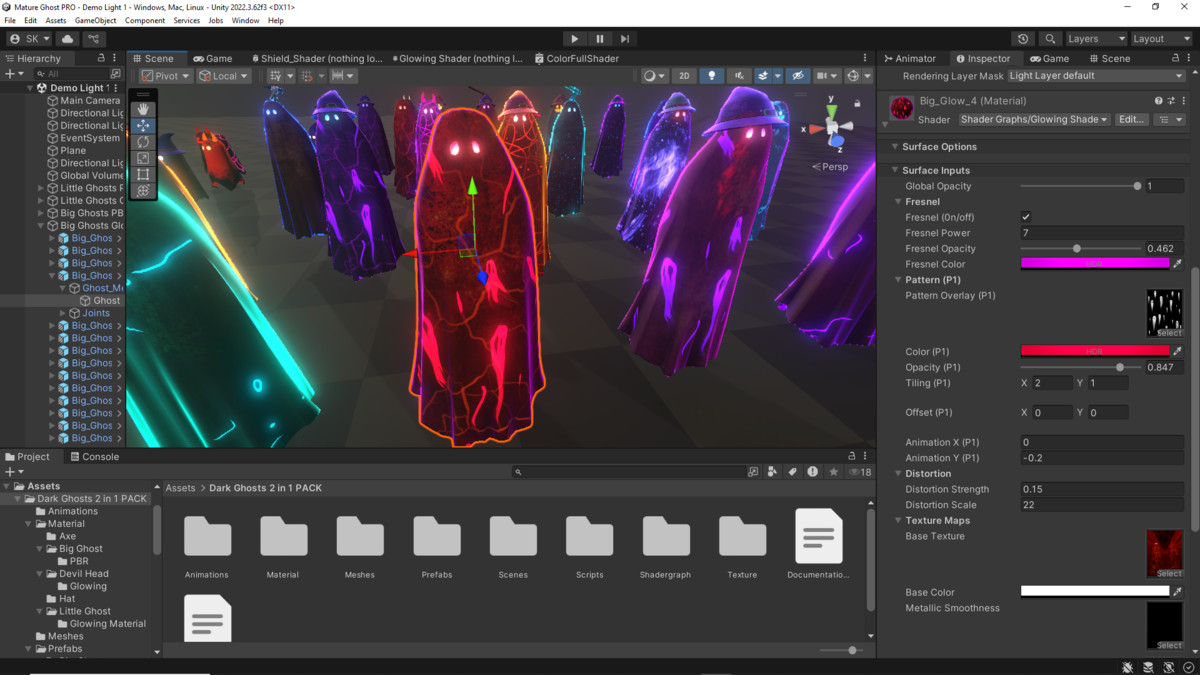Image resolution: width=1200 pixels, height=675 pixels.
Task: Select the Hand view tool
Action: point(143,109)
